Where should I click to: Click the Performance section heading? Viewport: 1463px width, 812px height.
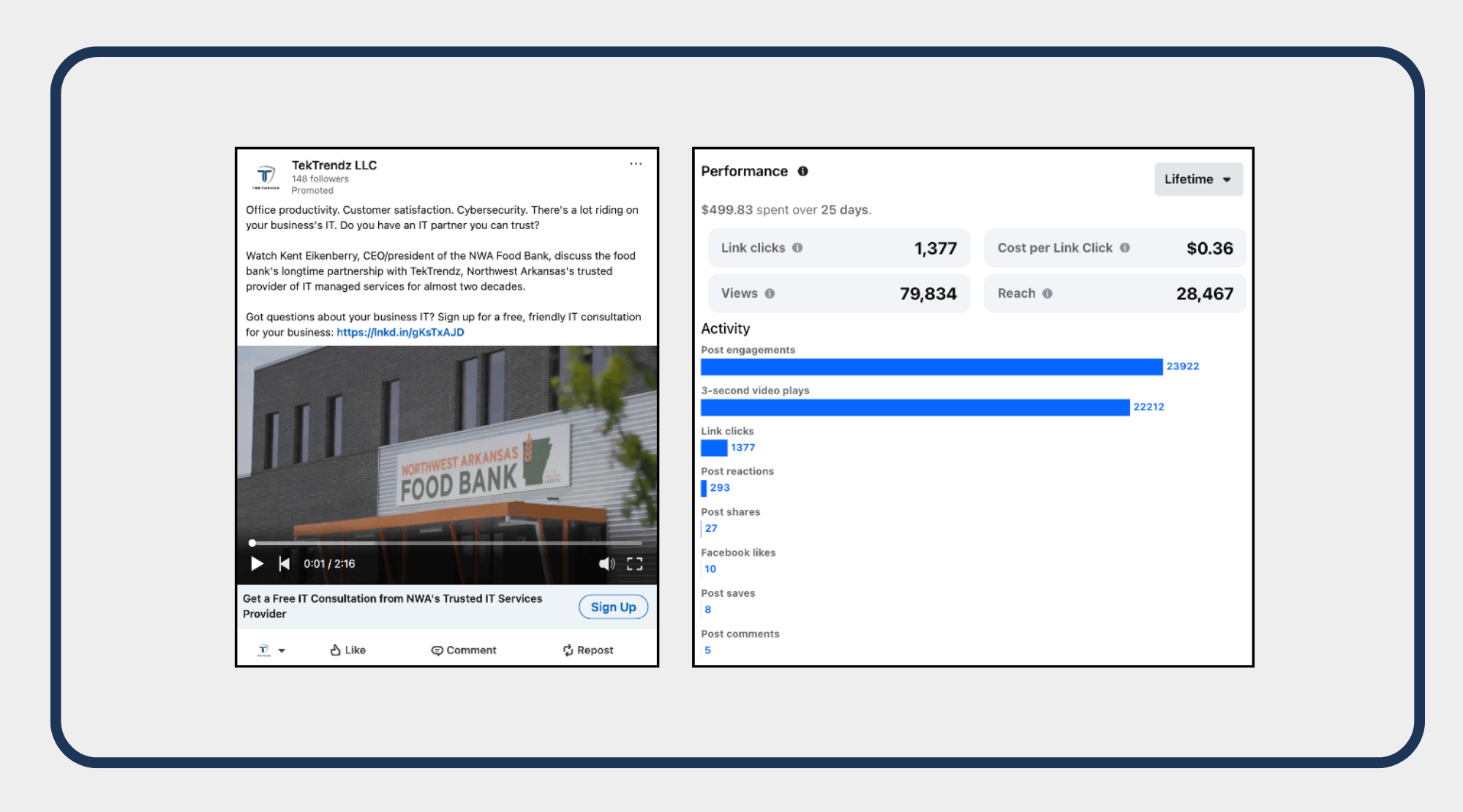744,170
